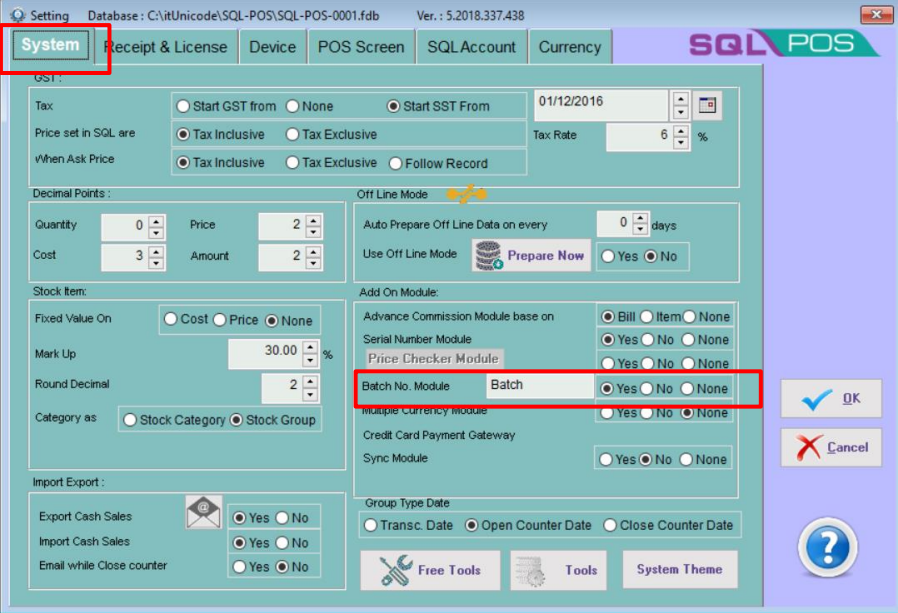Select Tax Exclusive for Price set in SQL

(x=293, y=134)
